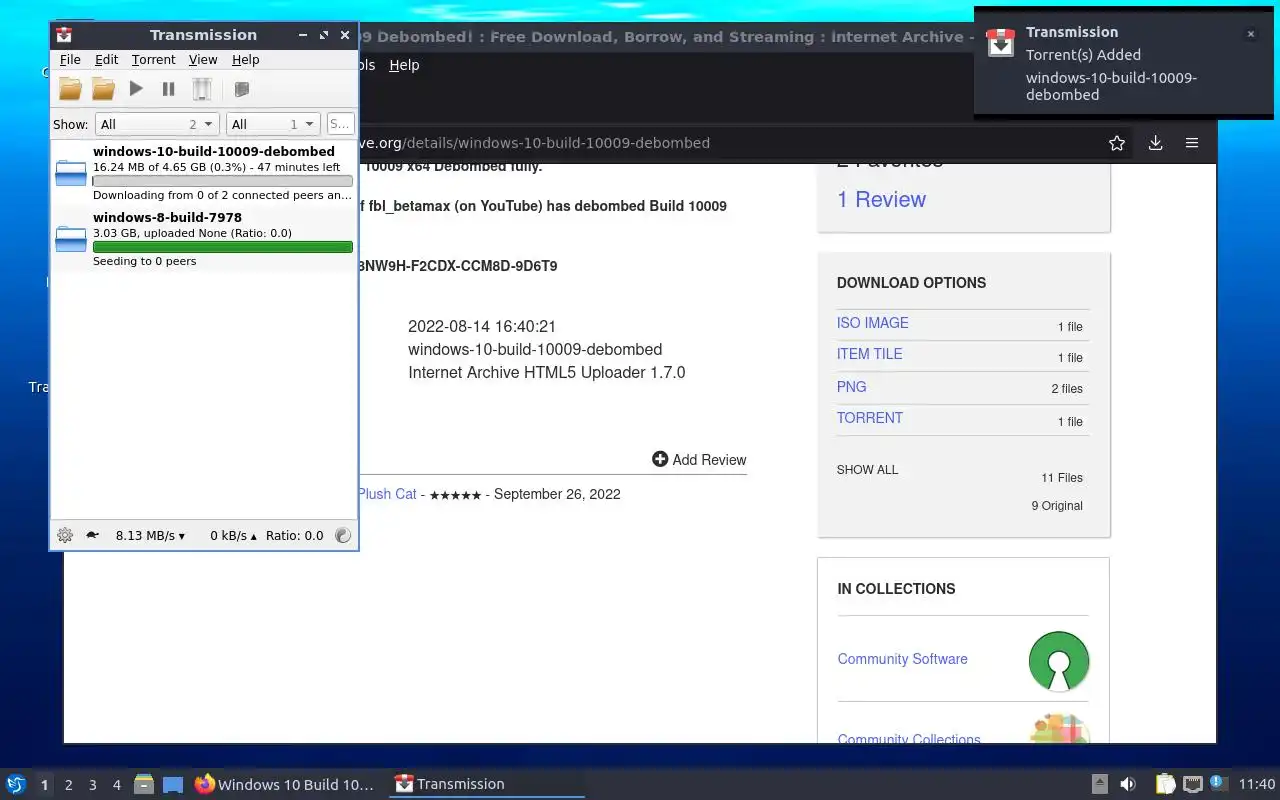This screenshot has height=800, width=1280.
Task: Open file manager icon in taskbar
Action: pos(144,784)
